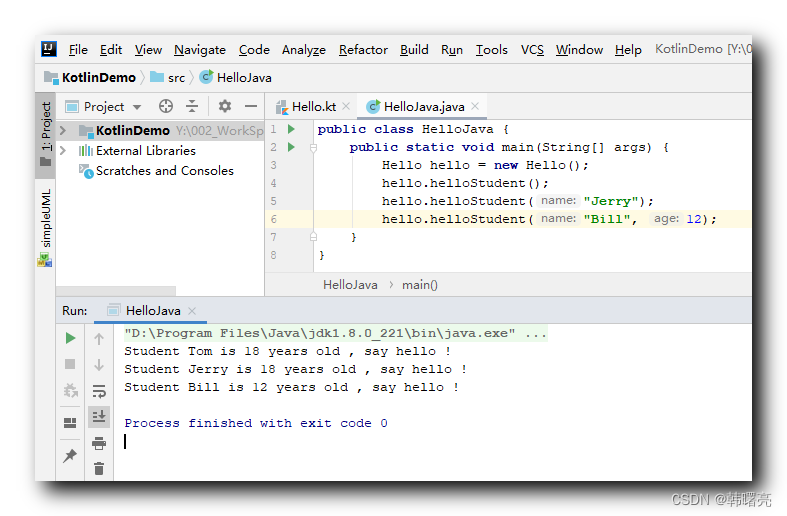Expand the External Libraries tree node

tap(63, 151)
